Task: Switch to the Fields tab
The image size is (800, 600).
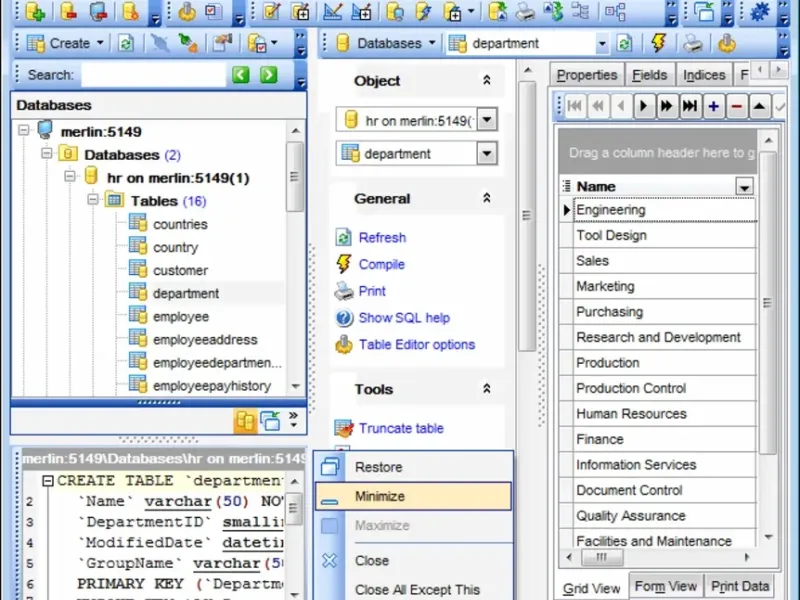Action: click(649, 75)
